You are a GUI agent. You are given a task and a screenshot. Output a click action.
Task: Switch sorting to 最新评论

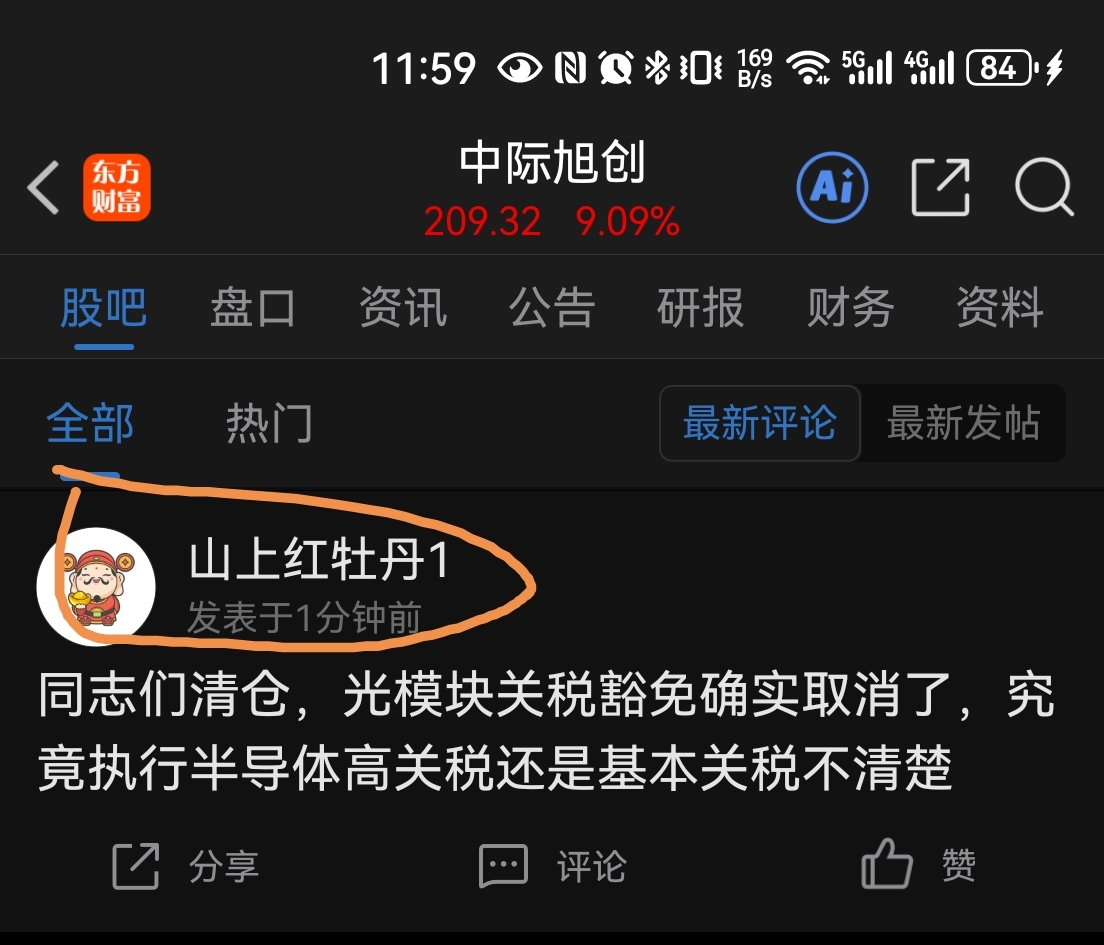point(760,423)
